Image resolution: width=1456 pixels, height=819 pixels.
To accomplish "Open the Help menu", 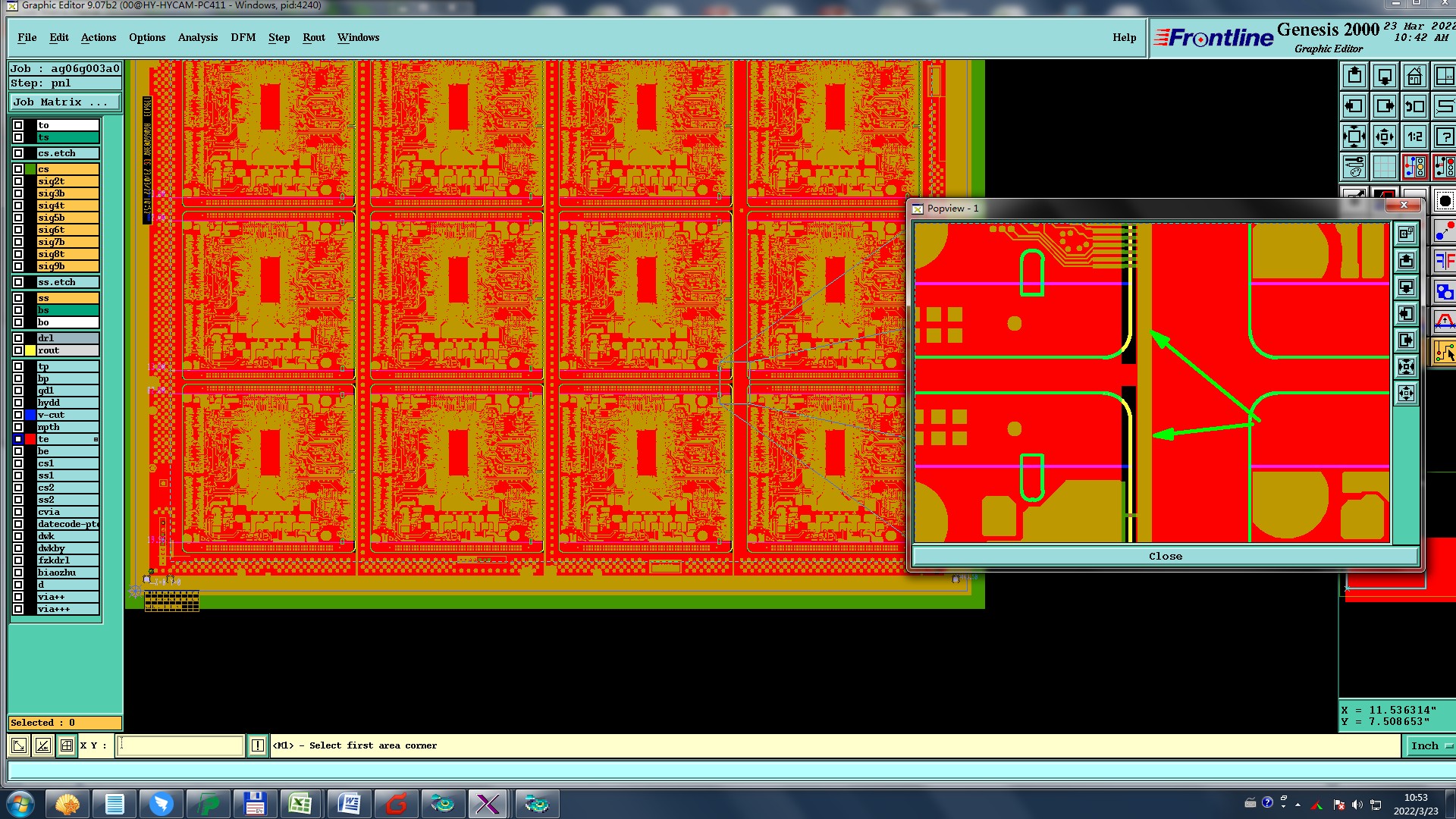I will 1125,37.
